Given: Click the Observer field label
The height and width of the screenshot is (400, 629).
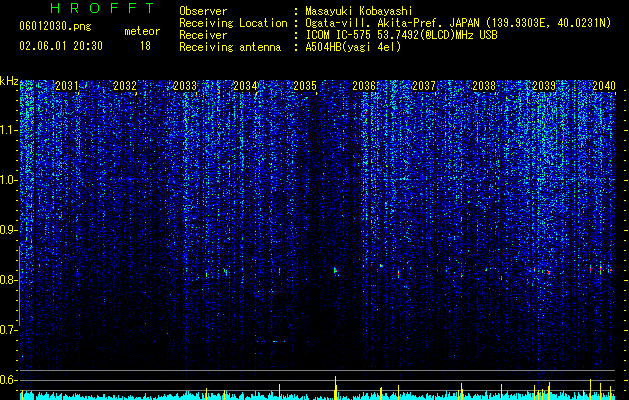Looking at the screenshot, I should click(203, 11).
